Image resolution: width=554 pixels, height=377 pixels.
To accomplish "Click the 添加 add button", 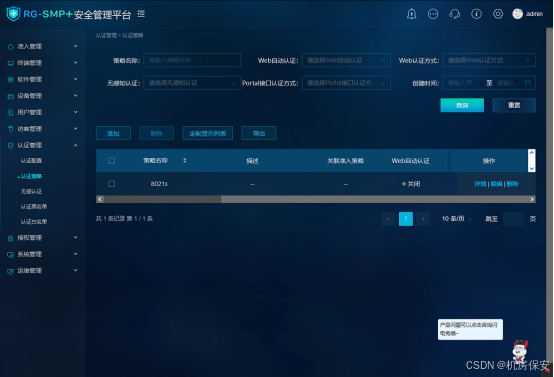I will pos(113,133).
